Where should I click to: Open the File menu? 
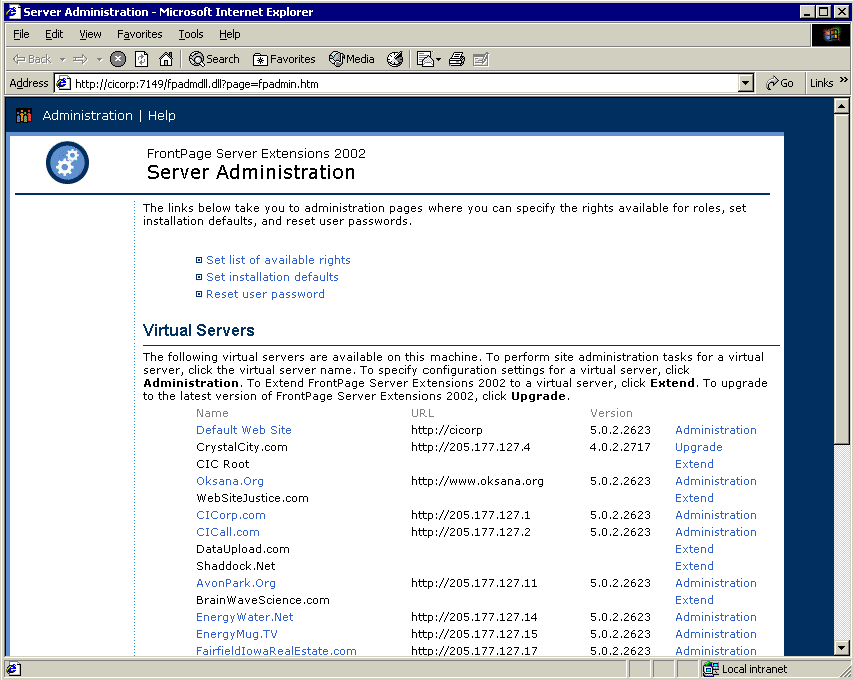point(21,34)
